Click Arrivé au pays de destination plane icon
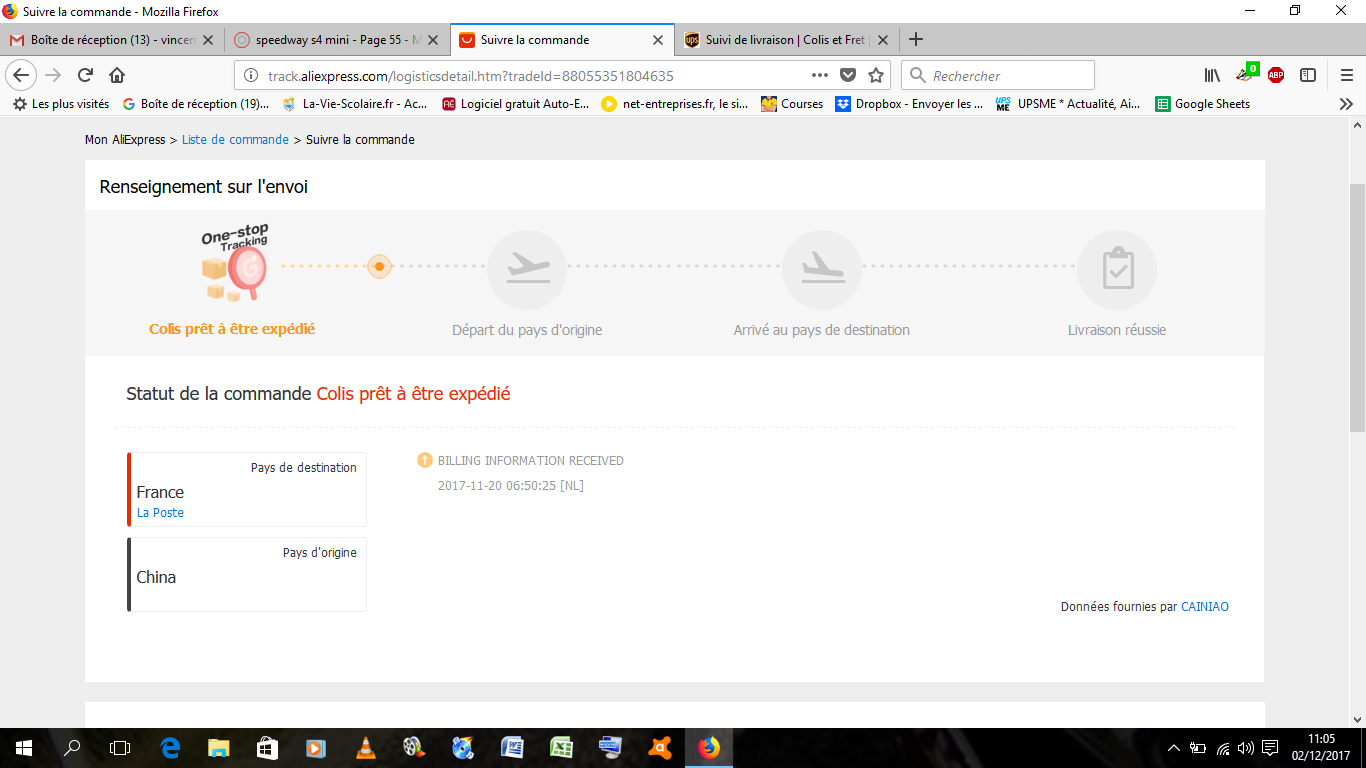The width and height of the screenshot is (1366, 768). click(x=822, y=270)
